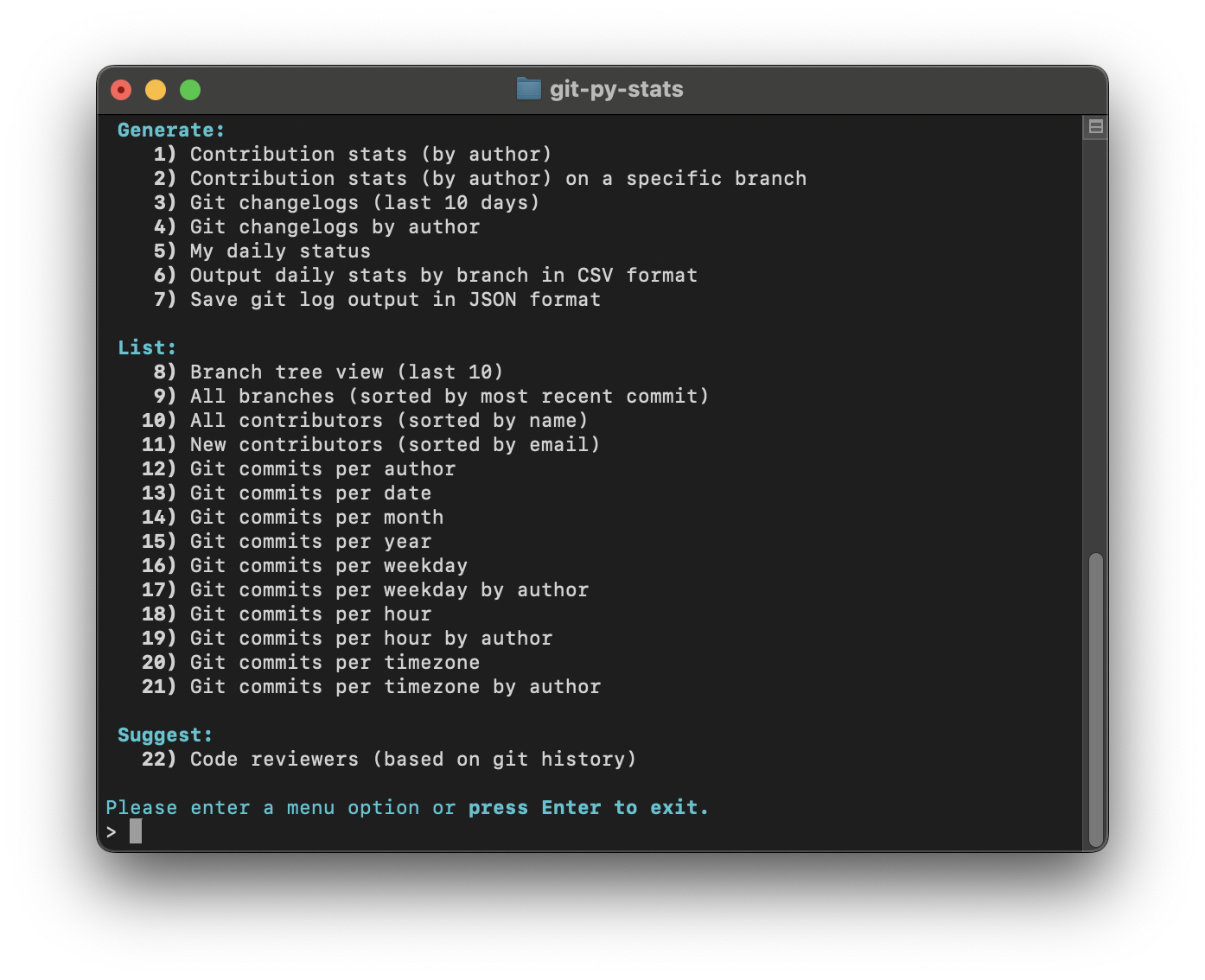This screenshot has width=1205, height=980.
Task: Click the 'Suggest:' section heading
Action: (x=165, y=735)
